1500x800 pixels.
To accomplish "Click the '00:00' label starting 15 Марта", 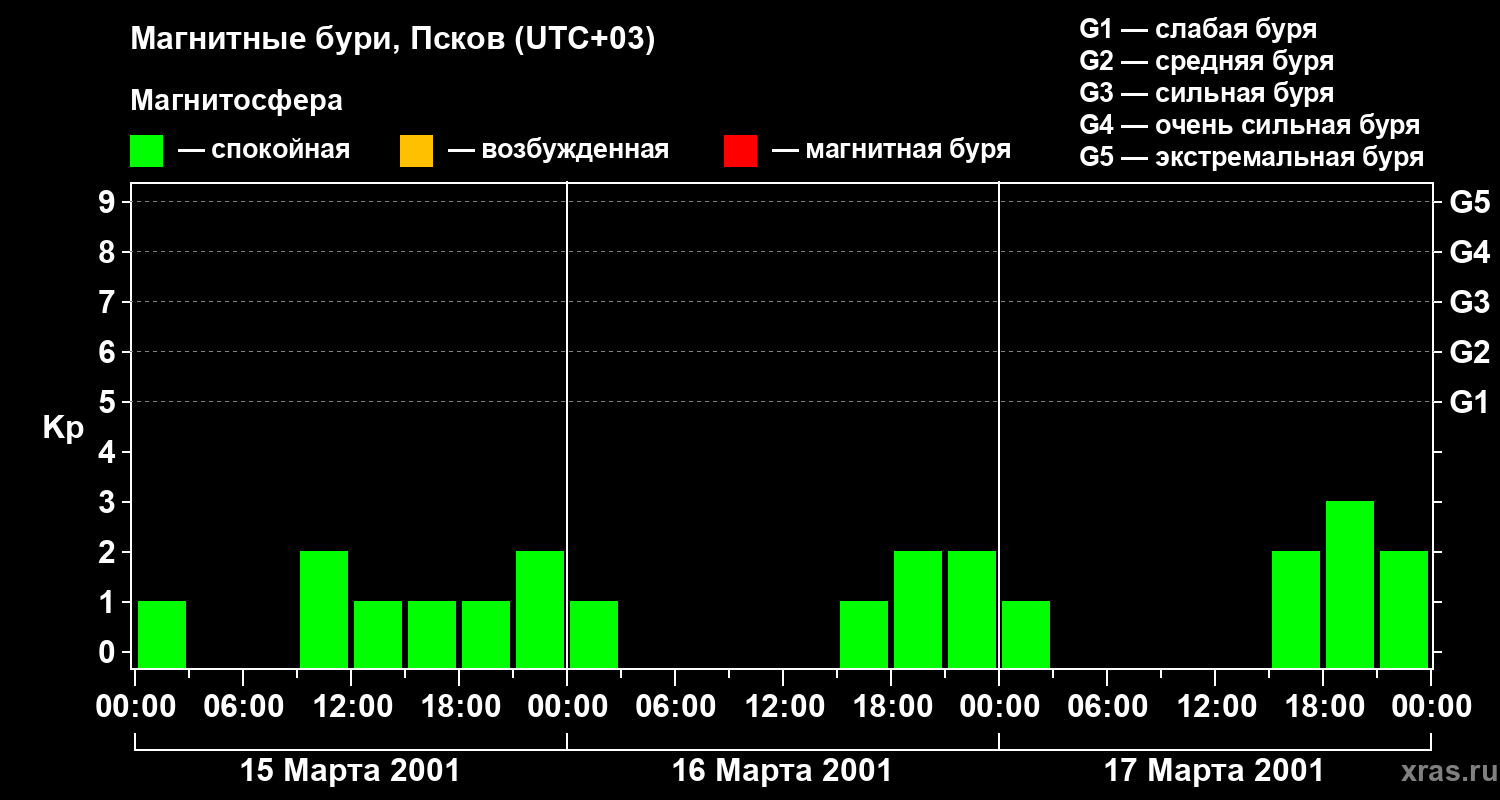I will coord(135,707).
